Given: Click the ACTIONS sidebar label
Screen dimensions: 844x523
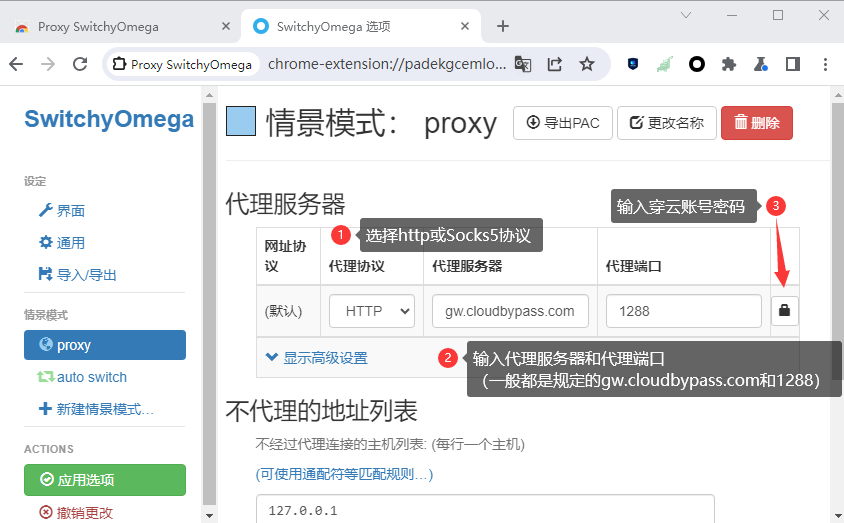Looking at the screenshot, I should click(49, 449).
